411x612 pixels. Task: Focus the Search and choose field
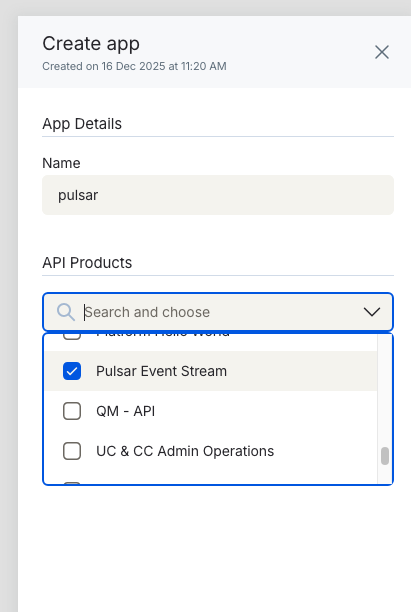coord(218,312)
